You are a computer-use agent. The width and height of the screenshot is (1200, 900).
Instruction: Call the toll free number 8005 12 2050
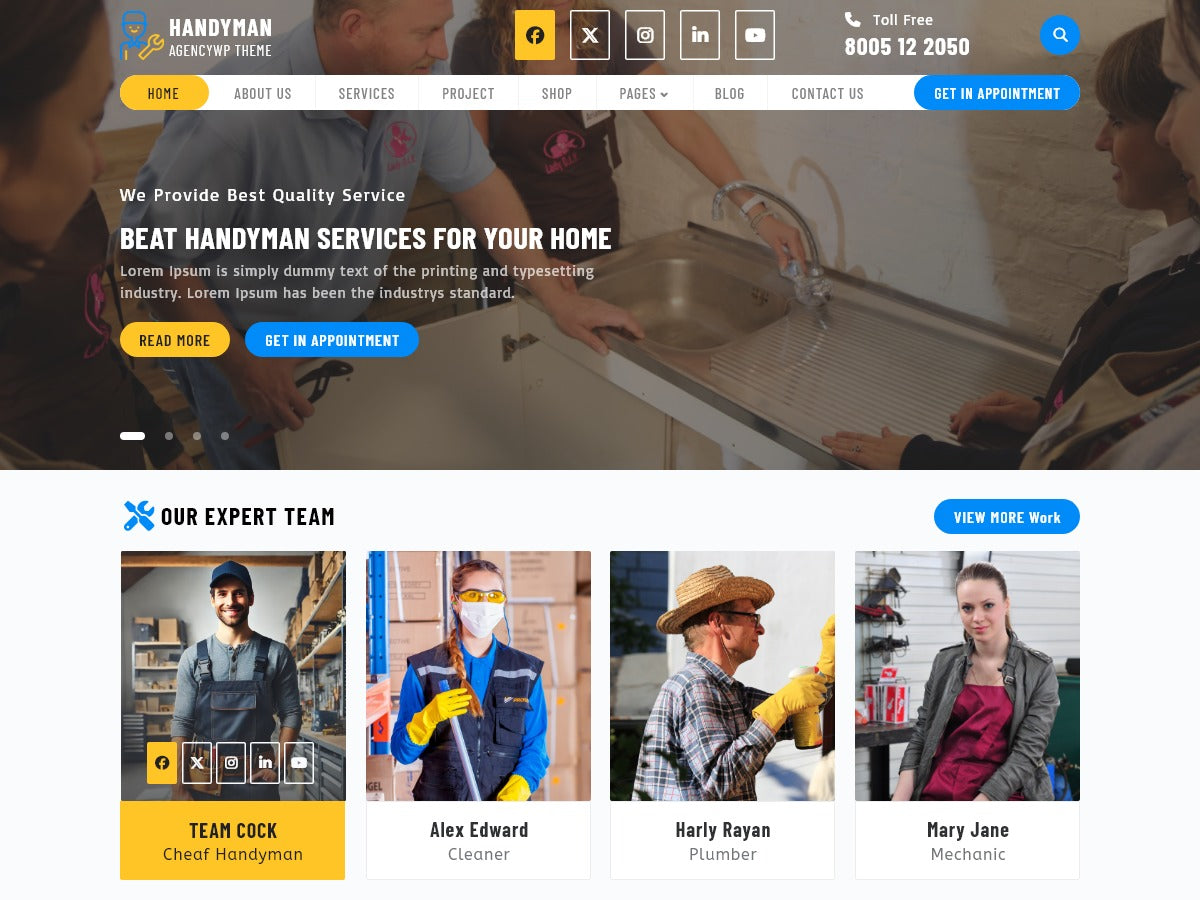pos(907,47)
